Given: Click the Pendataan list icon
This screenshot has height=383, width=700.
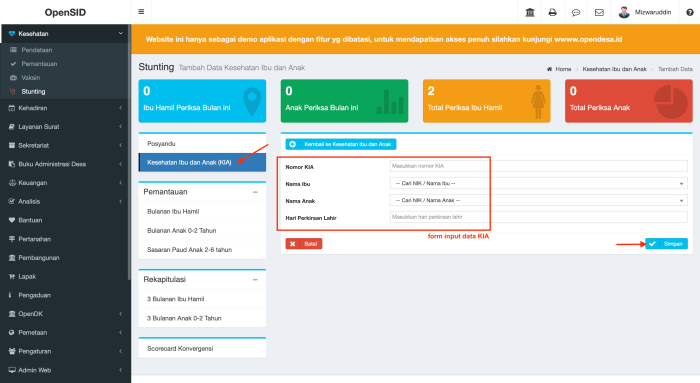Looking at the screenshot, I should pos(13,50).
